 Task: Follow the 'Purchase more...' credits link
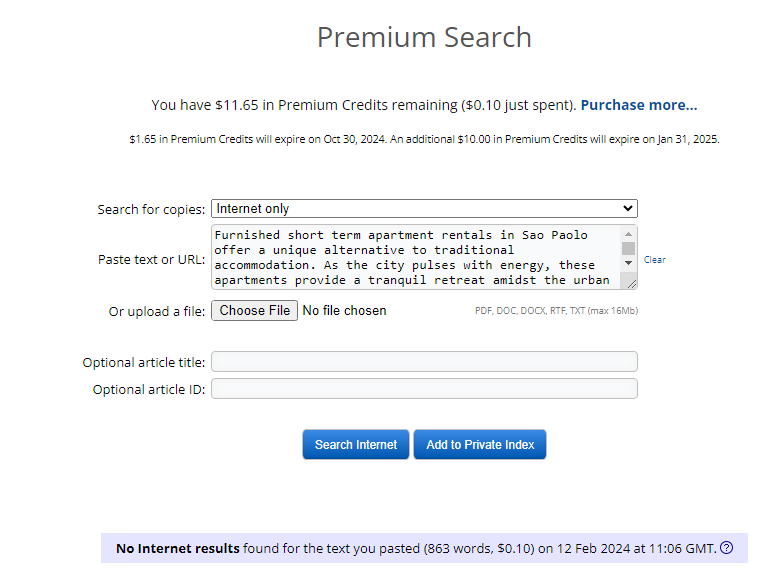click(638, 105)
